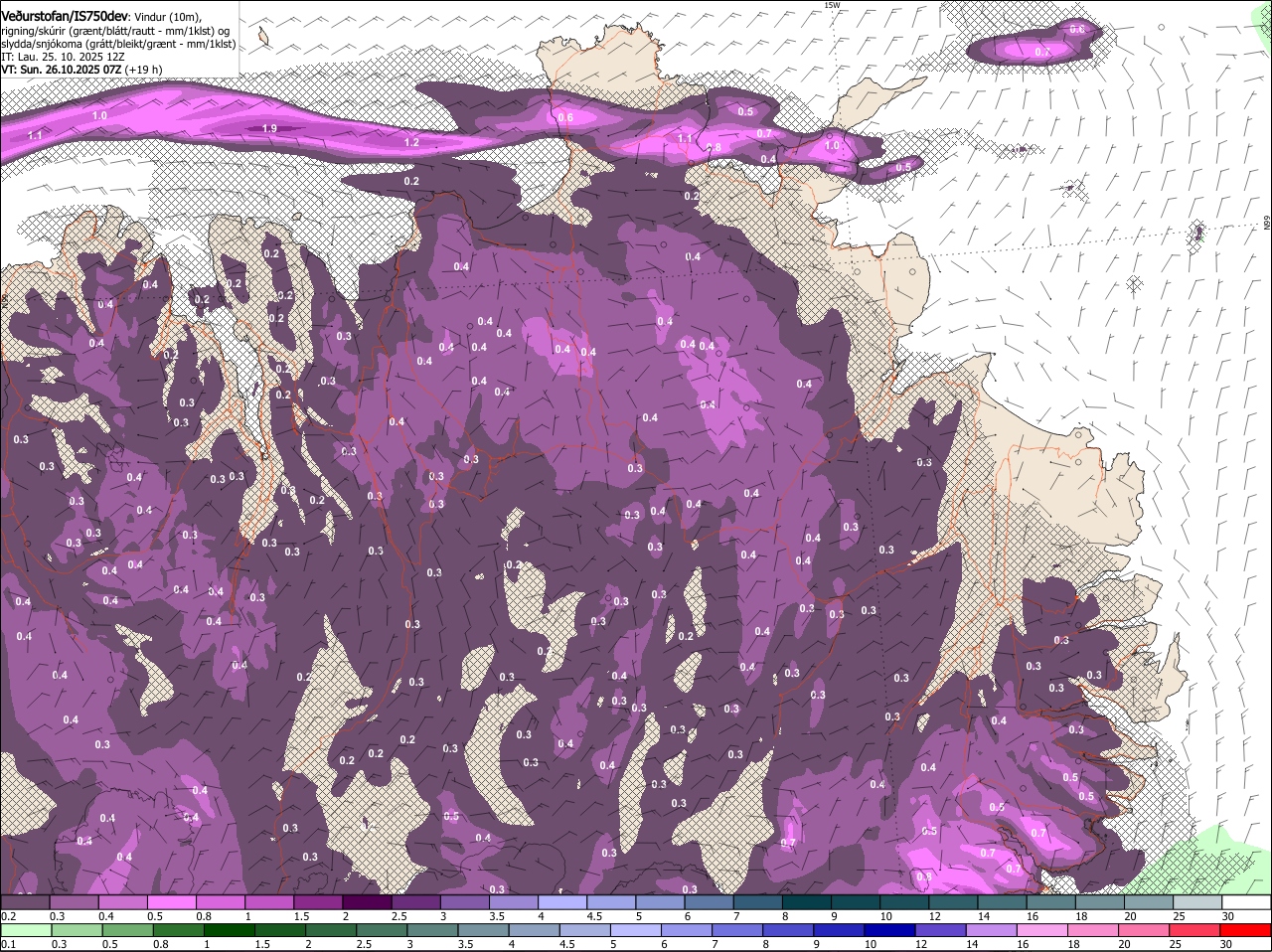The height and width of the screenshot is (952, 1272).
Task: Click lower legend swatch between 12 and 14
Action: pyautogui.click(x=941, y=930)
